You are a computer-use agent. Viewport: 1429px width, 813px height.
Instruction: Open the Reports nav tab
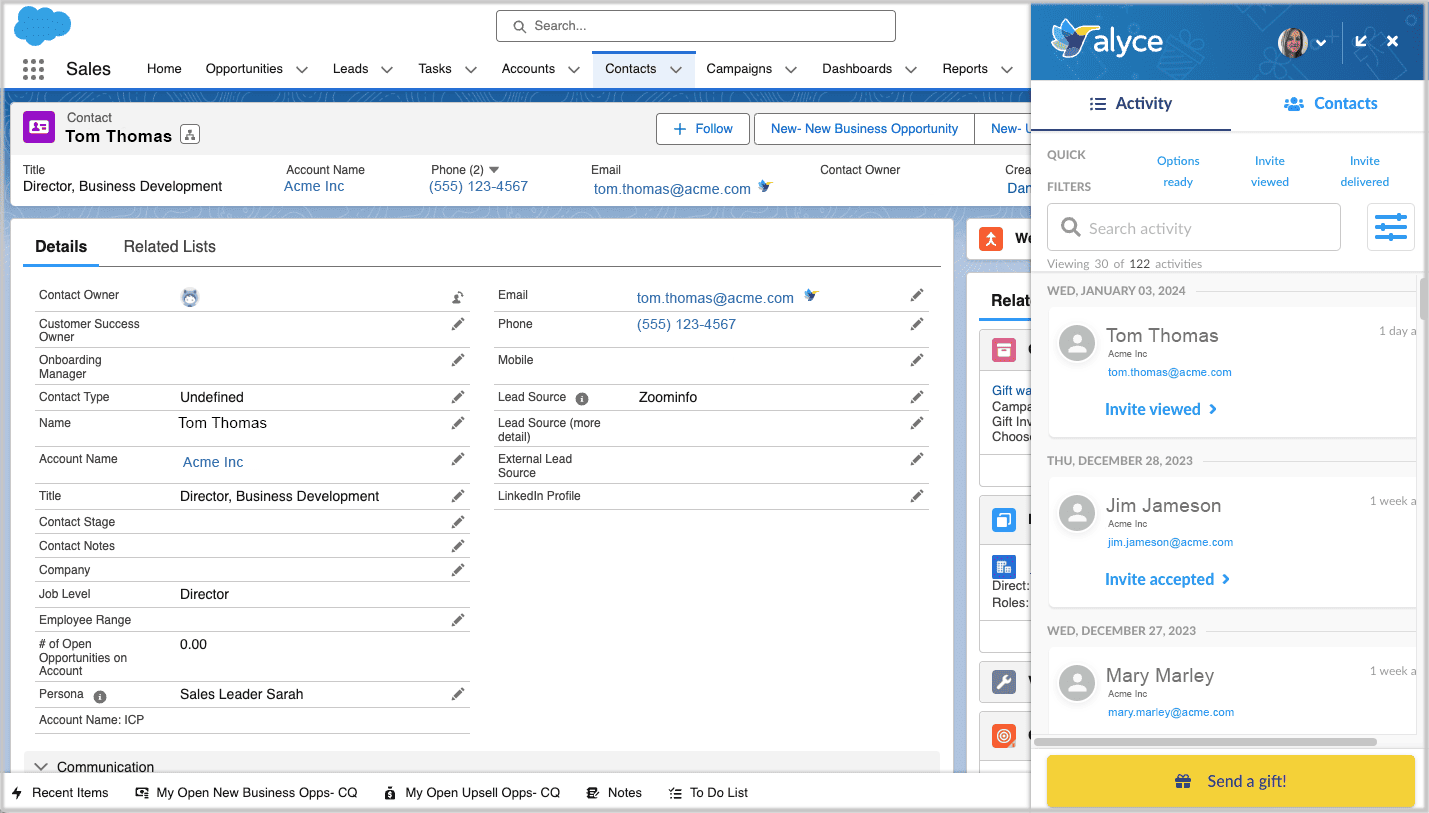pyautogui.click(x=965, y=69)
